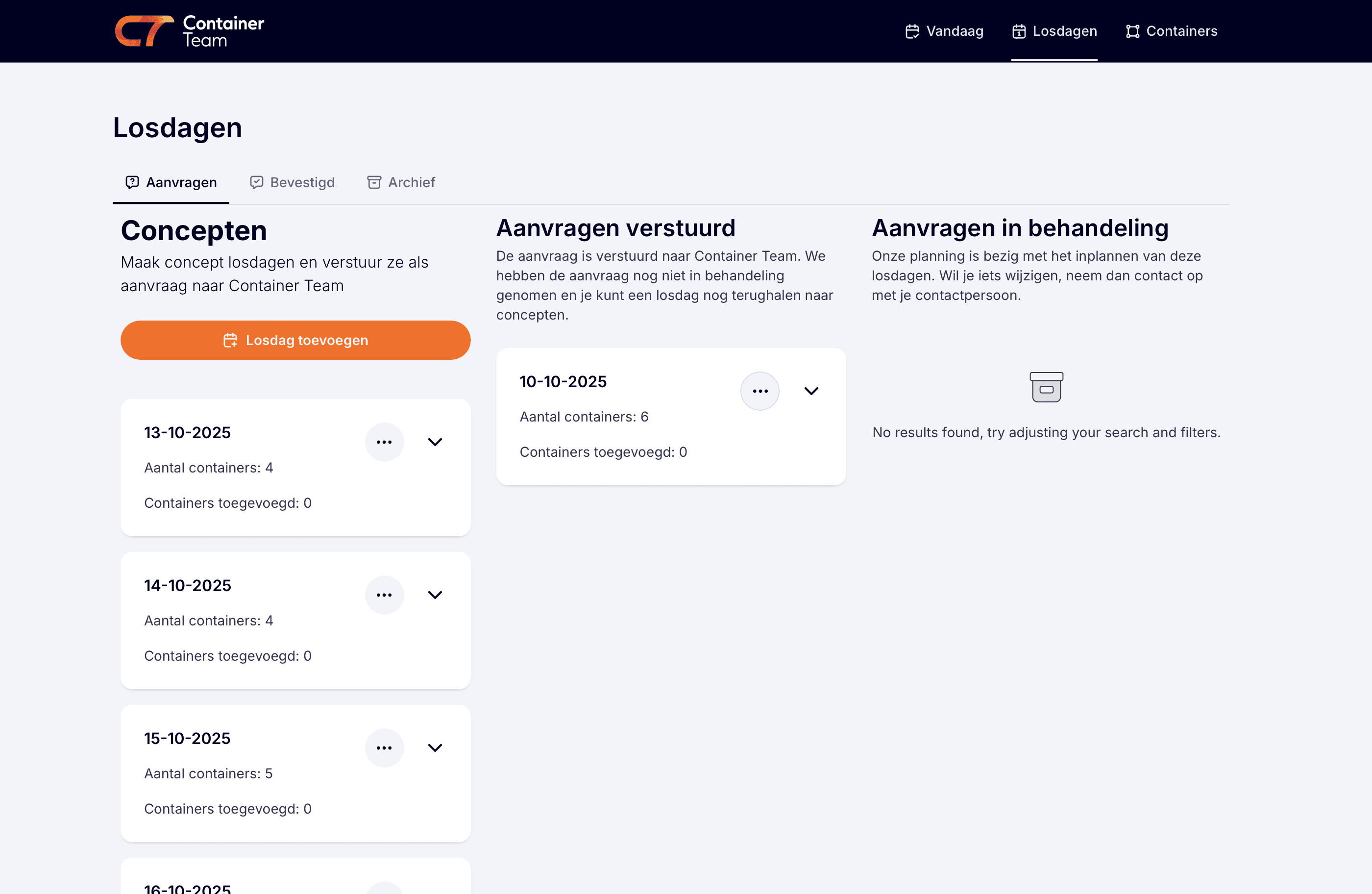1372x894 pixels.
Task: Open three-dot menu for 10-10-2025 aanvraag
Action: (x=759, y=391)
